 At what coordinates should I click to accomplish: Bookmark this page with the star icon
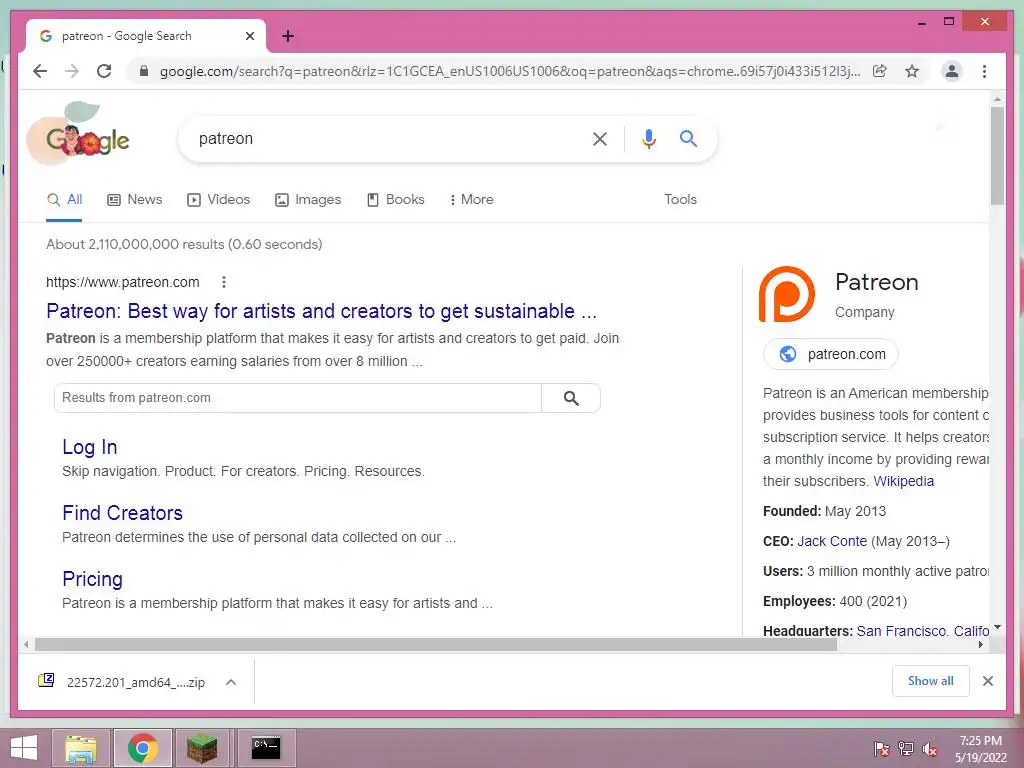[912, 71]
